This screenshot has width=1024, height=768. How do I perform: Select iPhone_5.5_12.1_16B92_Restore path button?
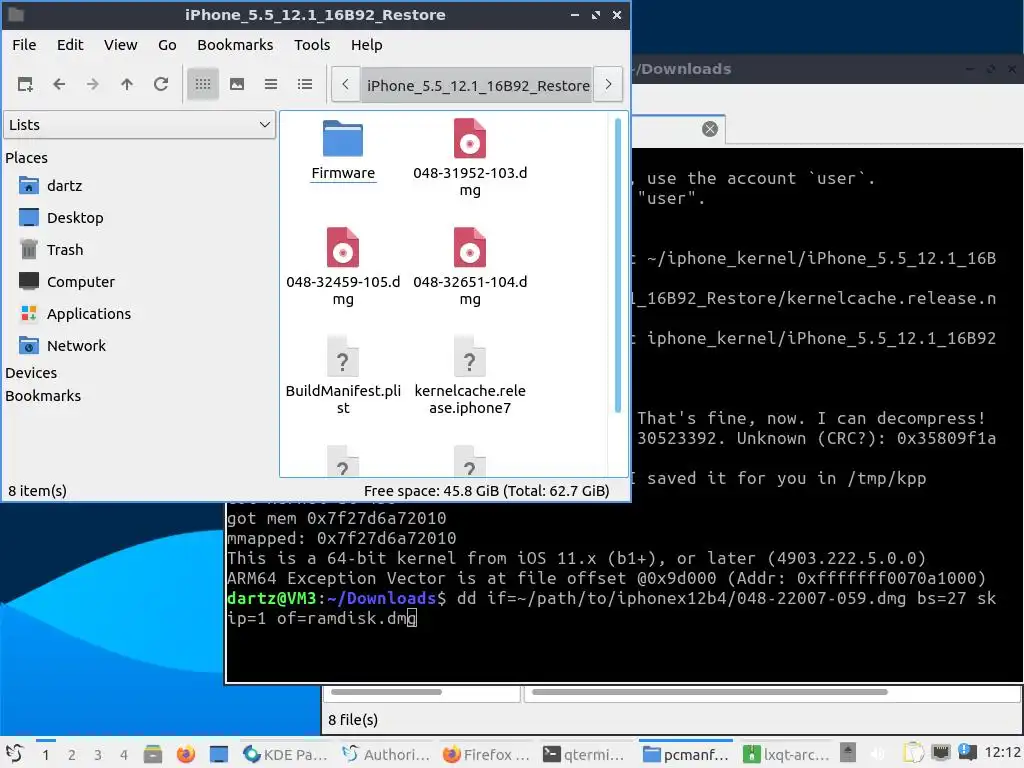click(x=477, y=85)
